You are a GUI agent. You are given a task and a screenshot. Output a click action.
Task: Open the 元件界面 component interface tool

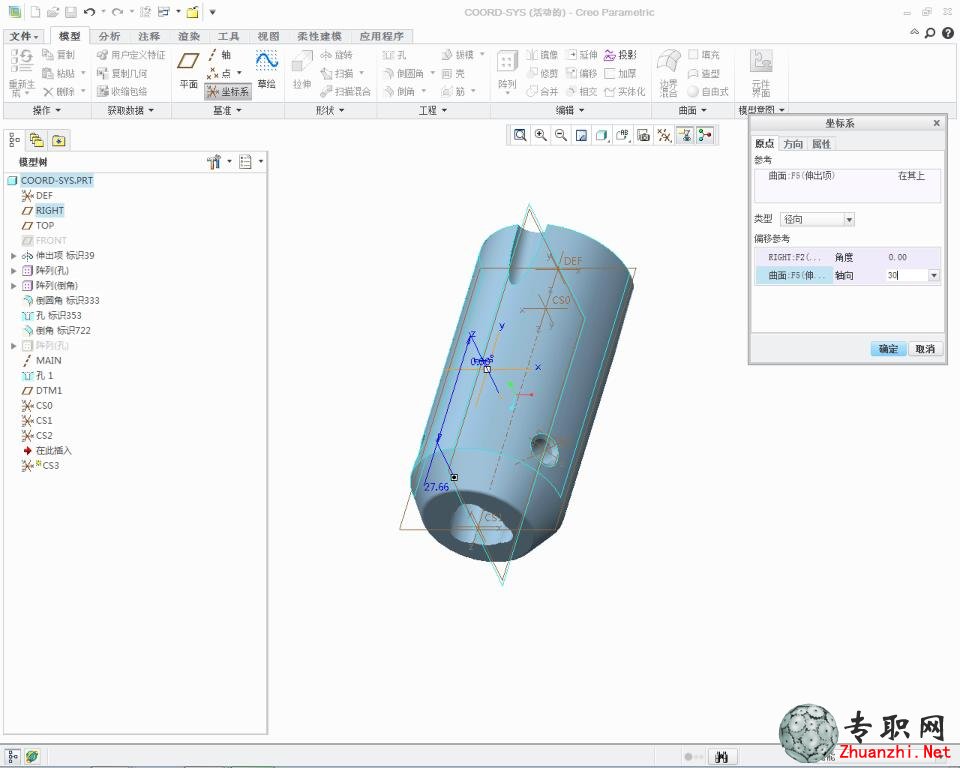point(761,73)
